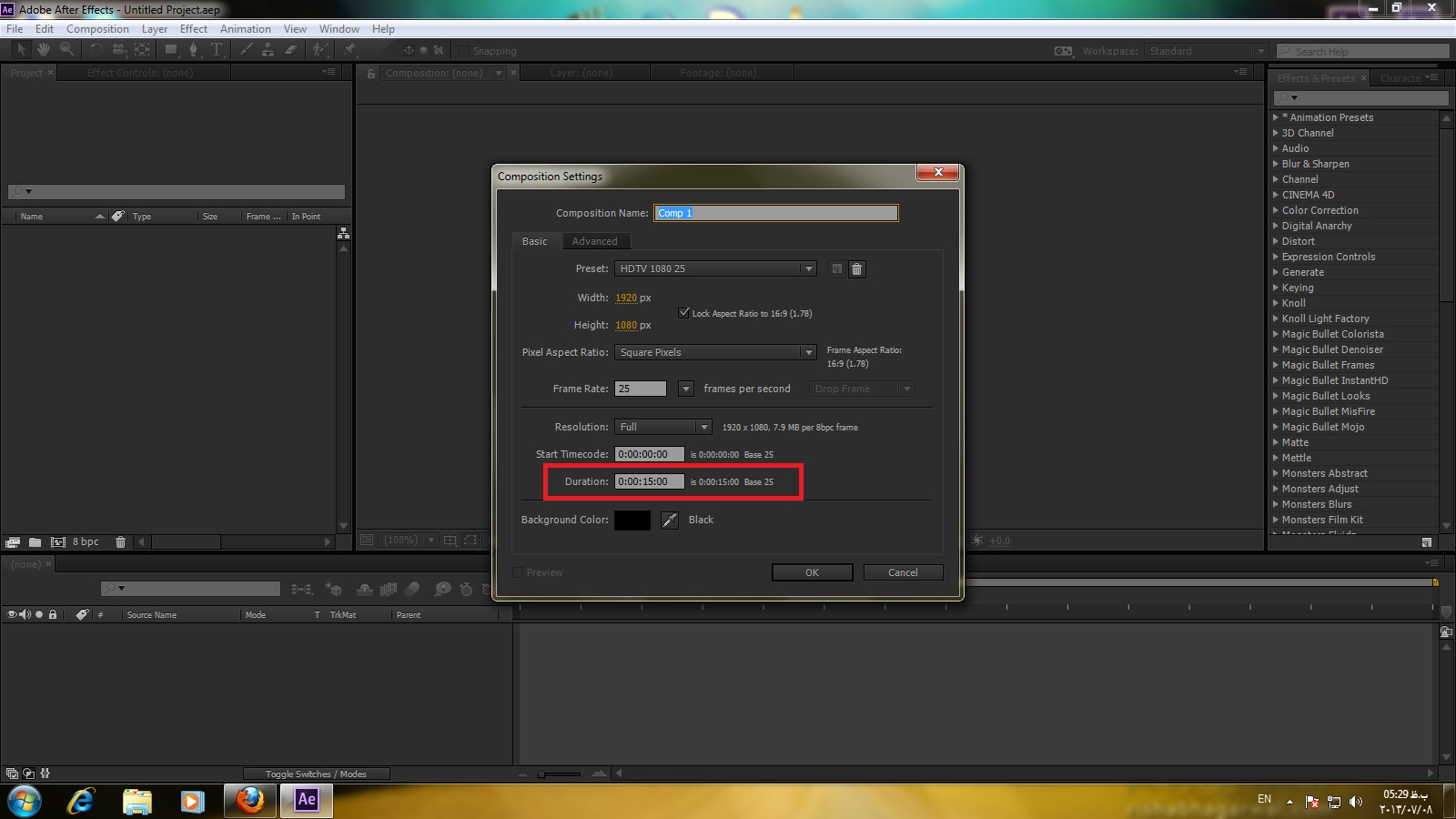Screen dimensions: 1456x819
Task: Select the Unified Camera tool
Action: pos(119,50)
